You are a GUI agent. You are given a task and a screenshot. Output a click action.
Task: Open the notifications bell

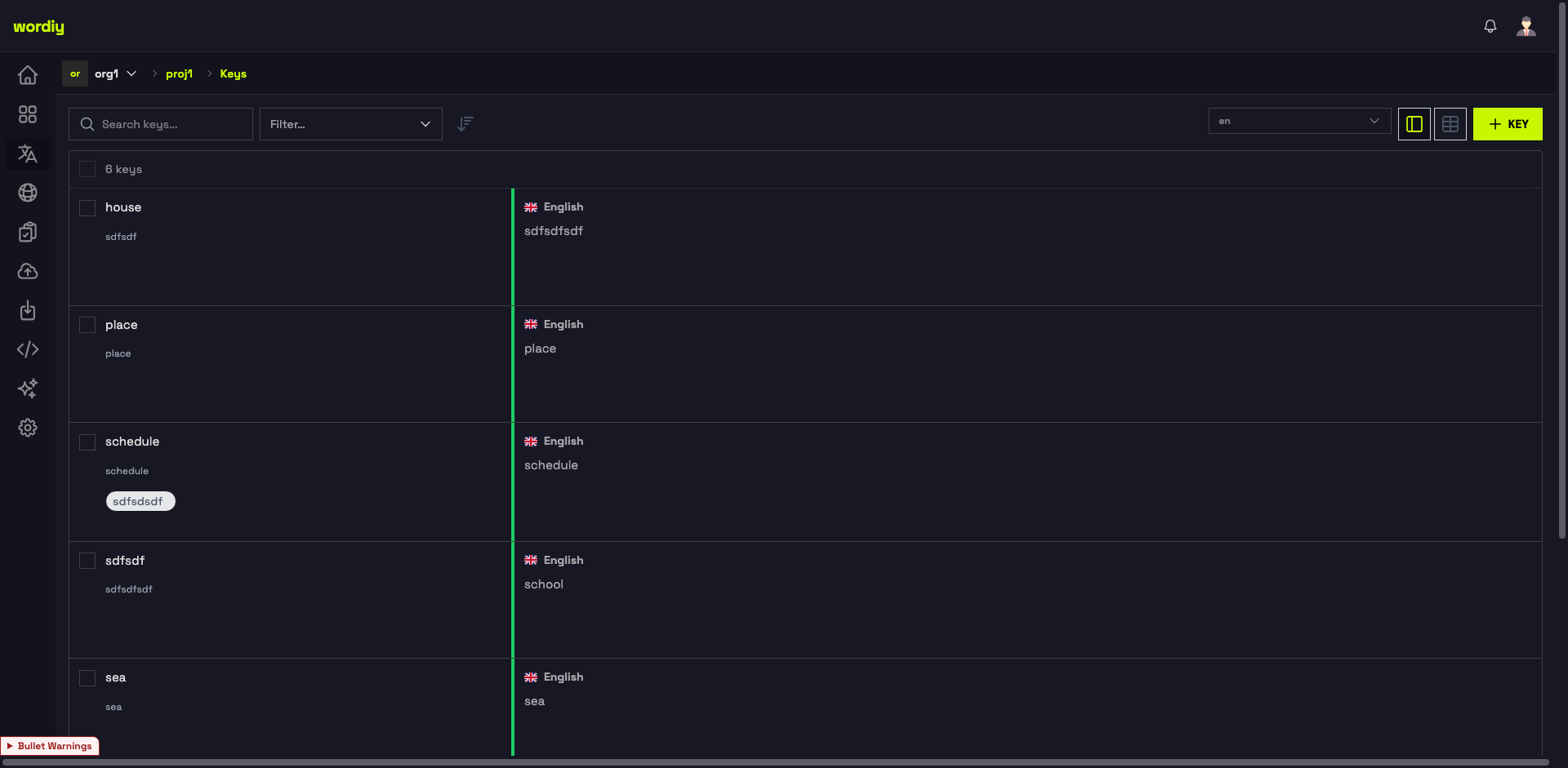pyautogui.click(x=1490, y=26)
